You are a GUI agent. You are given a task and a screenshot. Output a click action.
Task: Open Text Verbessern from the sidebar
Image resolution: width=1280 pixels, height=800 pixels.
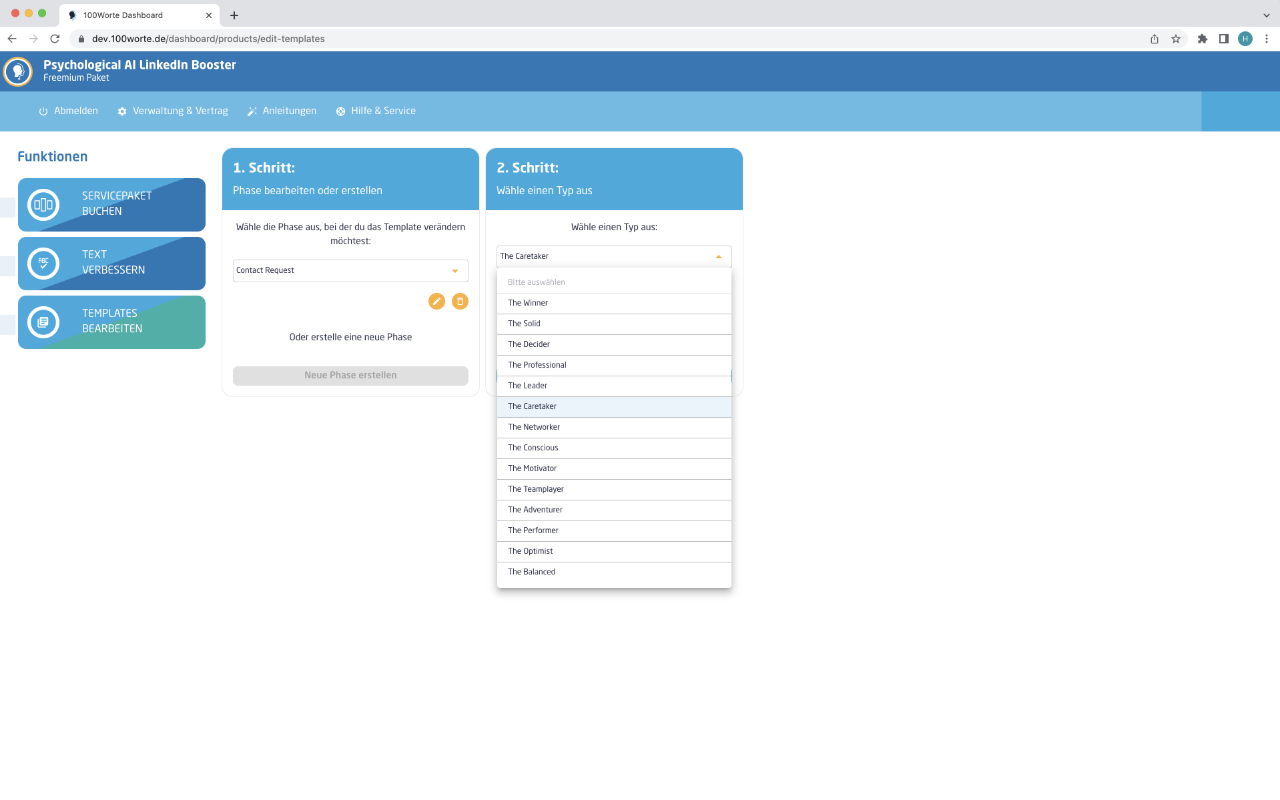click(111, 263)
